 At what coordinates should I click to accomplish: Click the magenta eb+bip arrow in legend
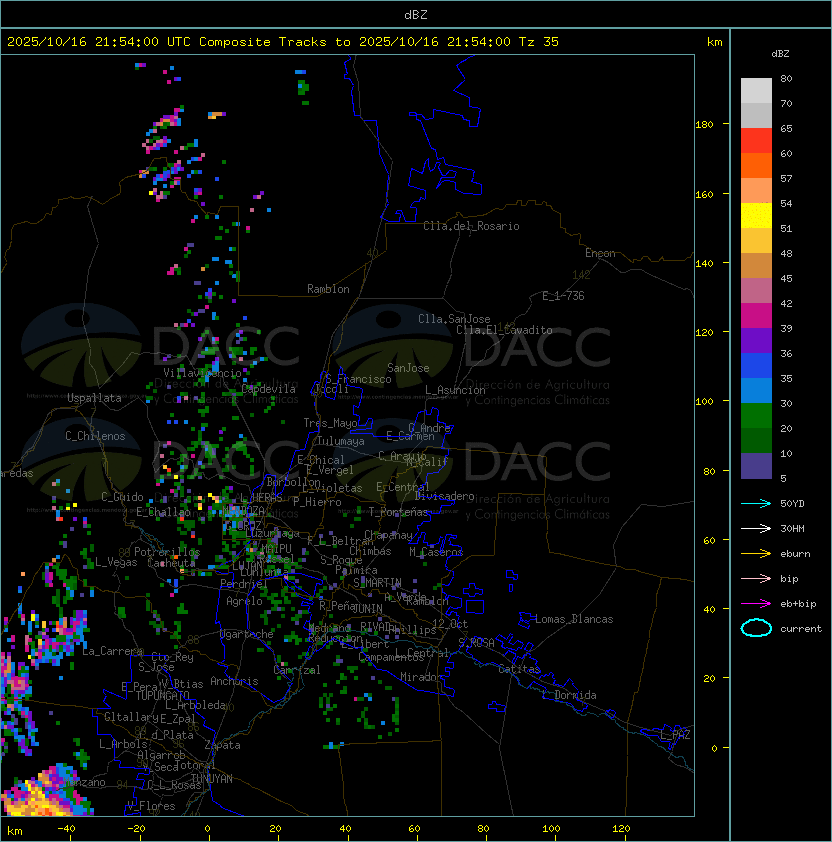(756, 604)
